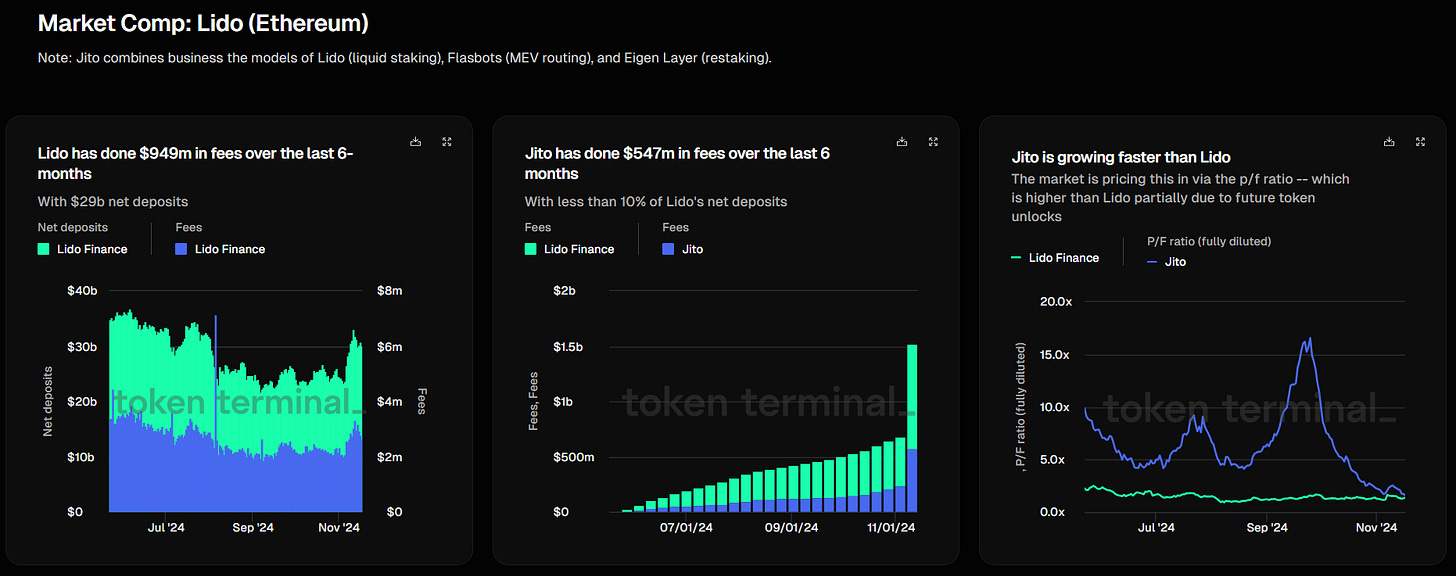
Task: Select title "Lido has done $949m in fees"
Action: pyautogui.click(x=195, y=164)
